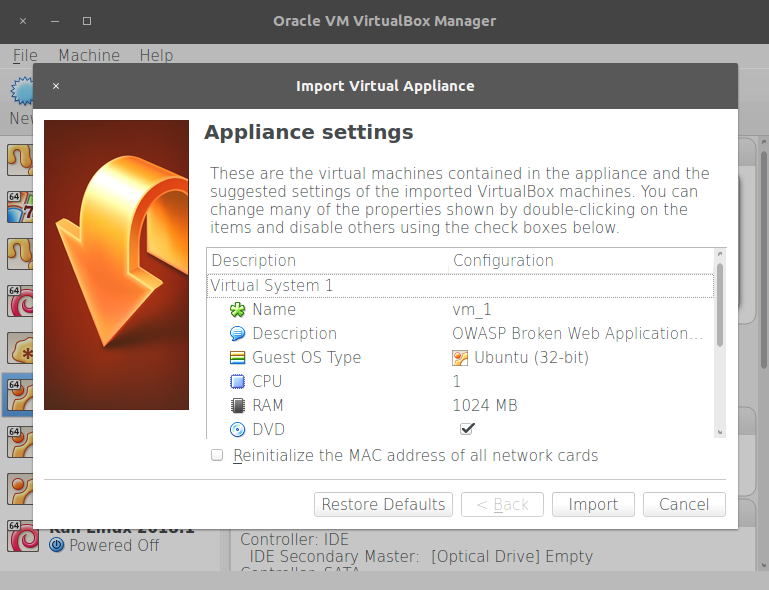Click the Description speech bubble icon
This screenshot has width=769, height=590.
[237, 333]
